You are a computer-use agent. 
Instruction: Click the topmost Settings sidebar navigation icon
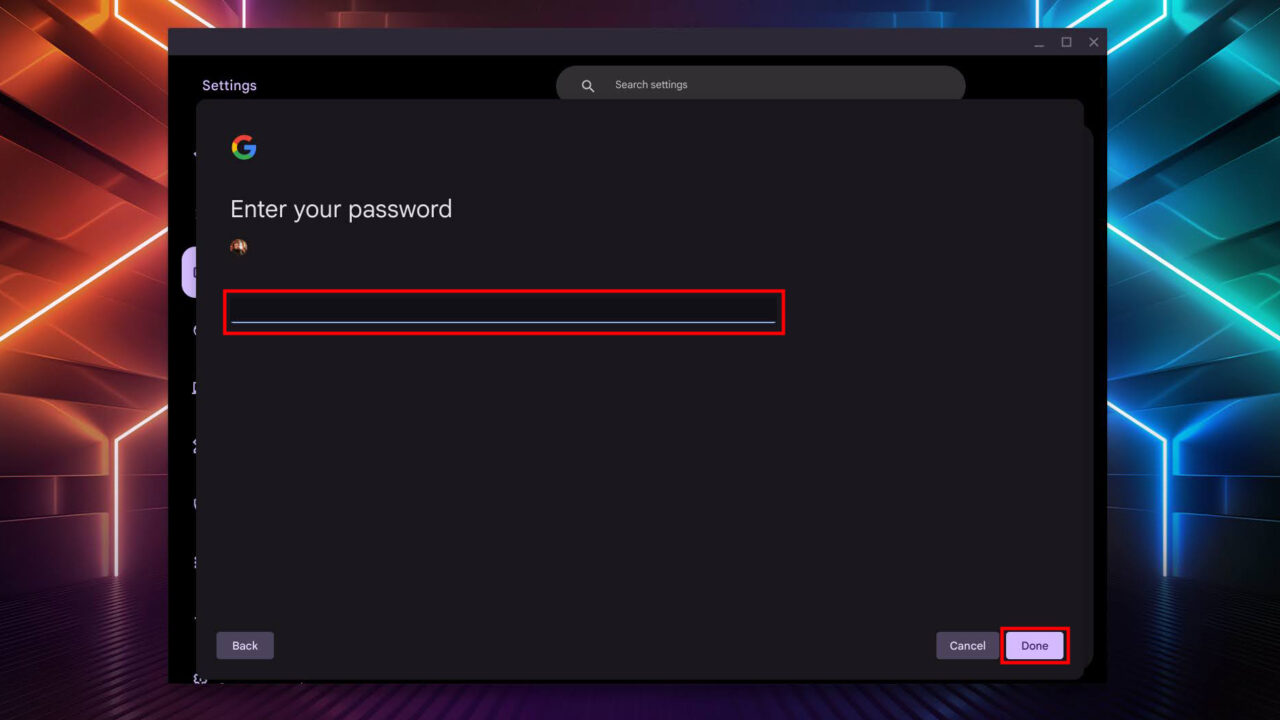(195, 157)
